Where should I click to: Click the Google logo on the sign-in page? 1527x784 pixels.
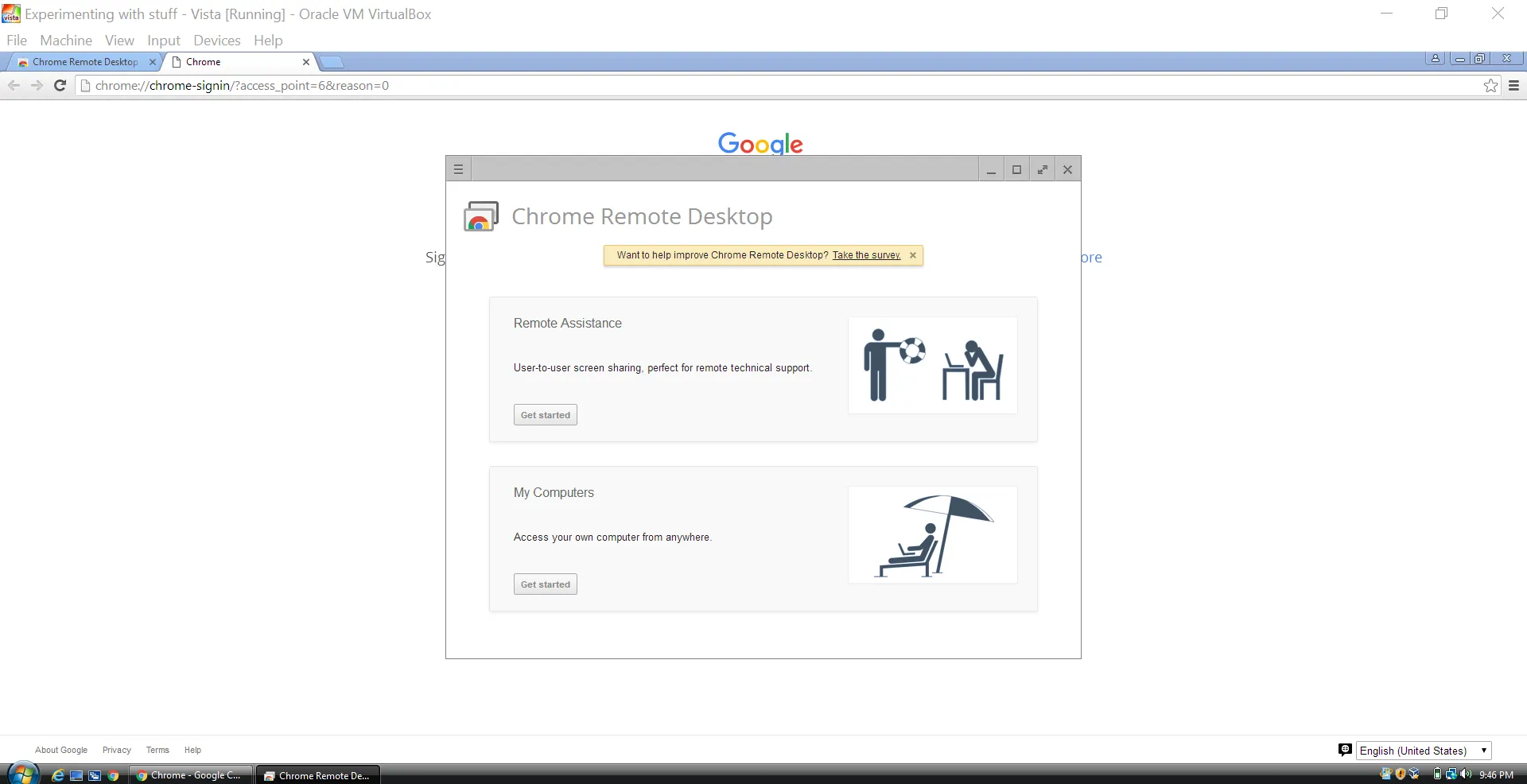click(760, 143)
